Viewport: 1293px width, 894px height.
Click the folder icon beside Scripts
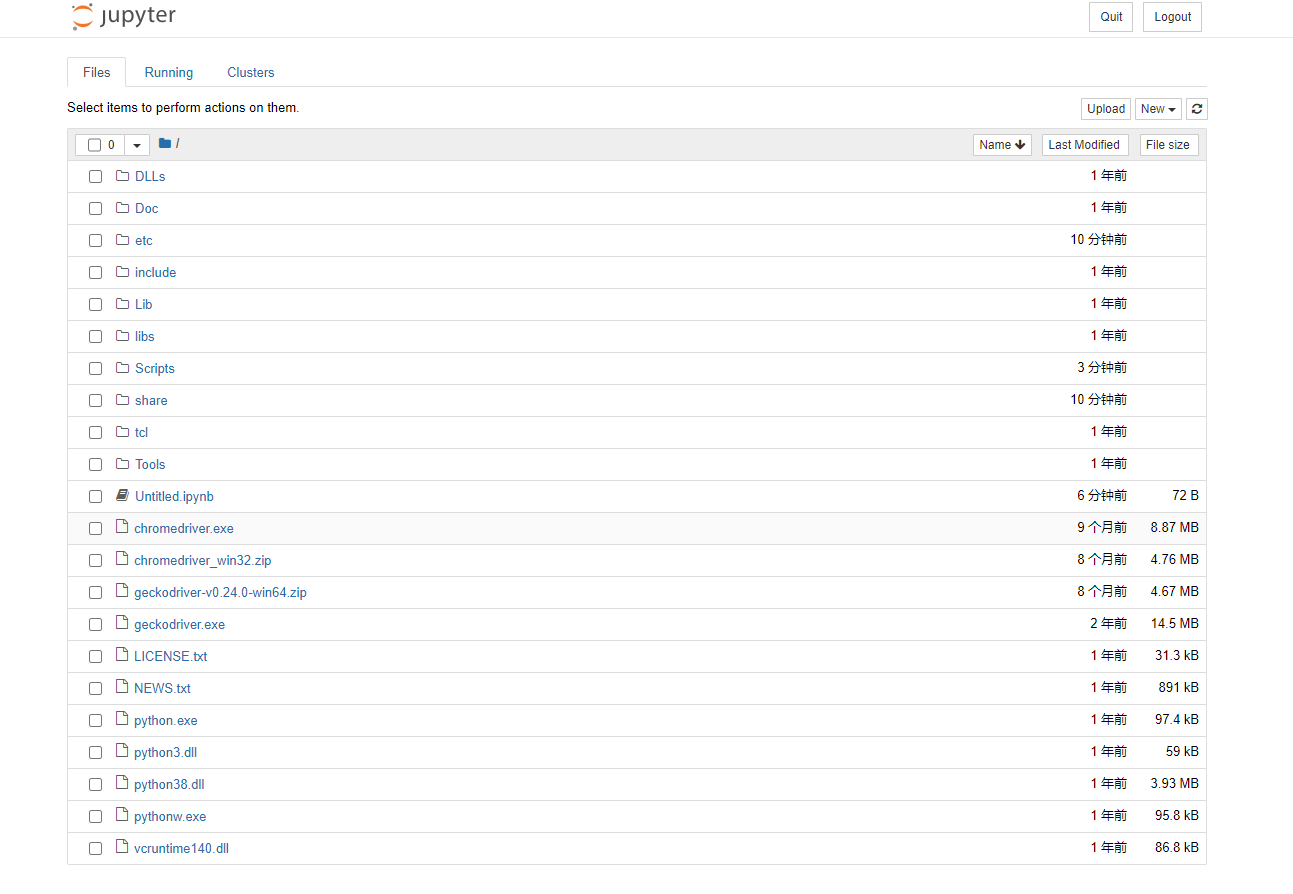click(x=123, y=368)
